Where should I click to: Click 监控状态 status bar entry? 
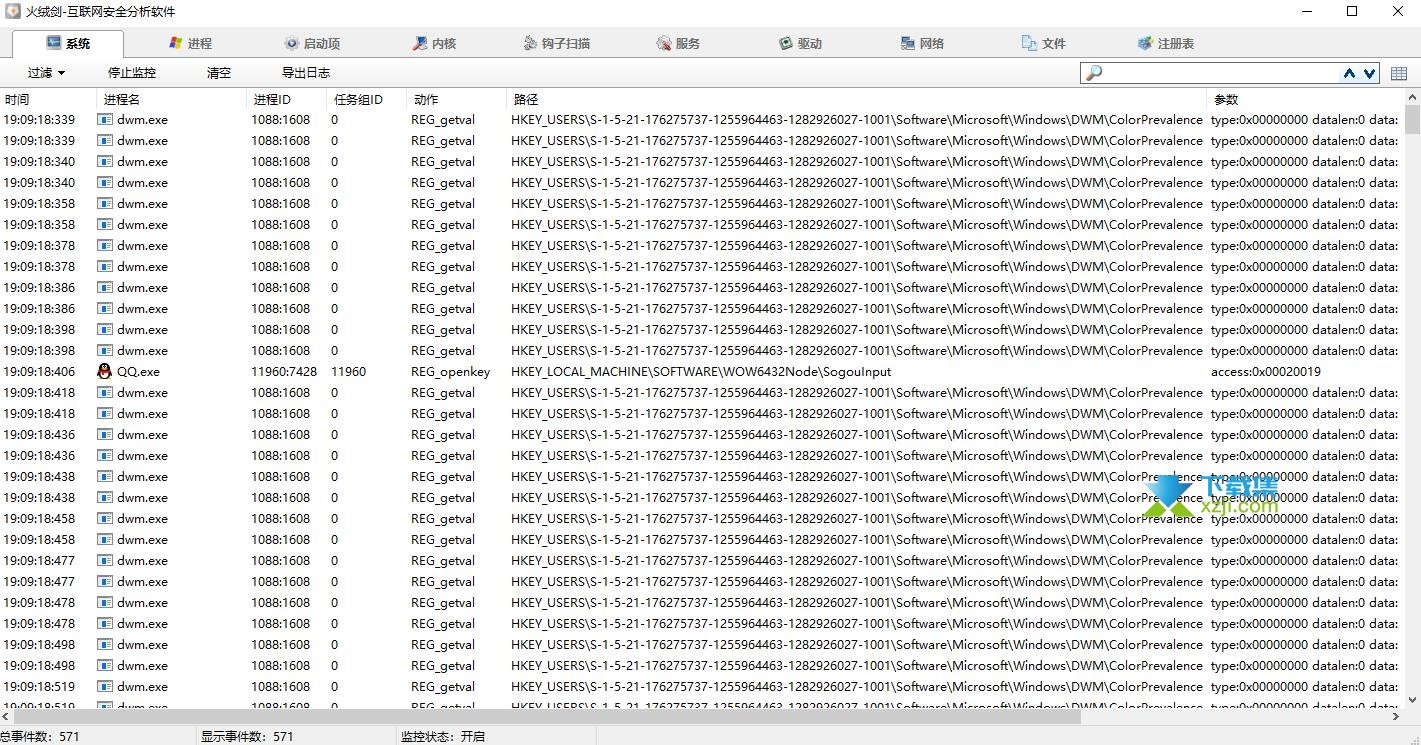coord(443,736)
